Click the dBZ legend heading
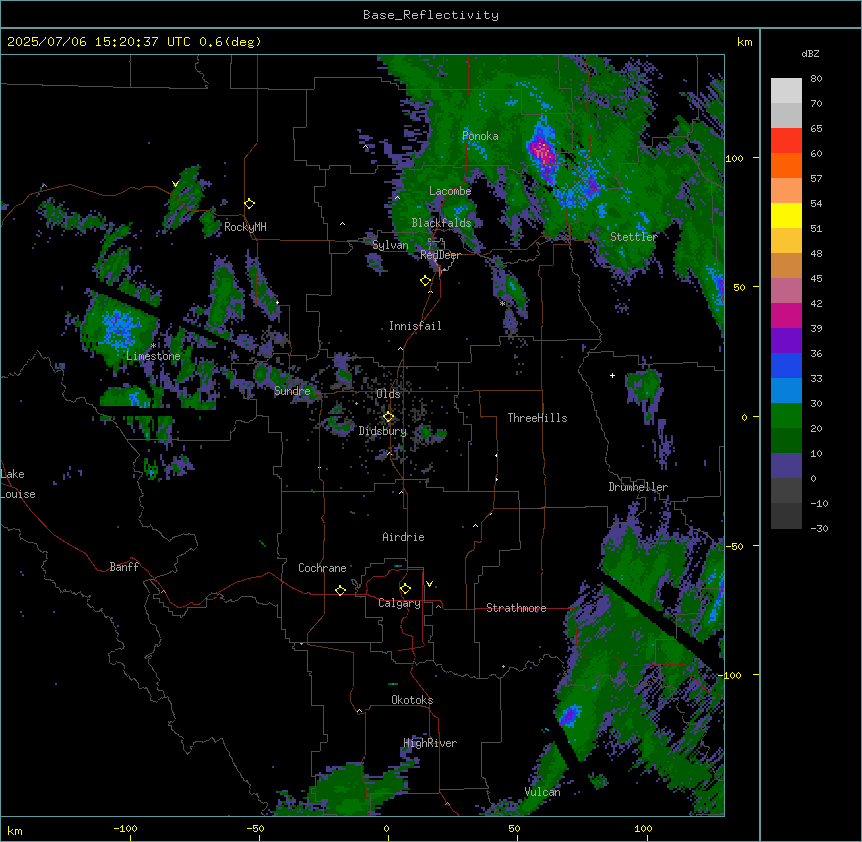Viewport: 862px width, 842px height. tap(810, 54)
